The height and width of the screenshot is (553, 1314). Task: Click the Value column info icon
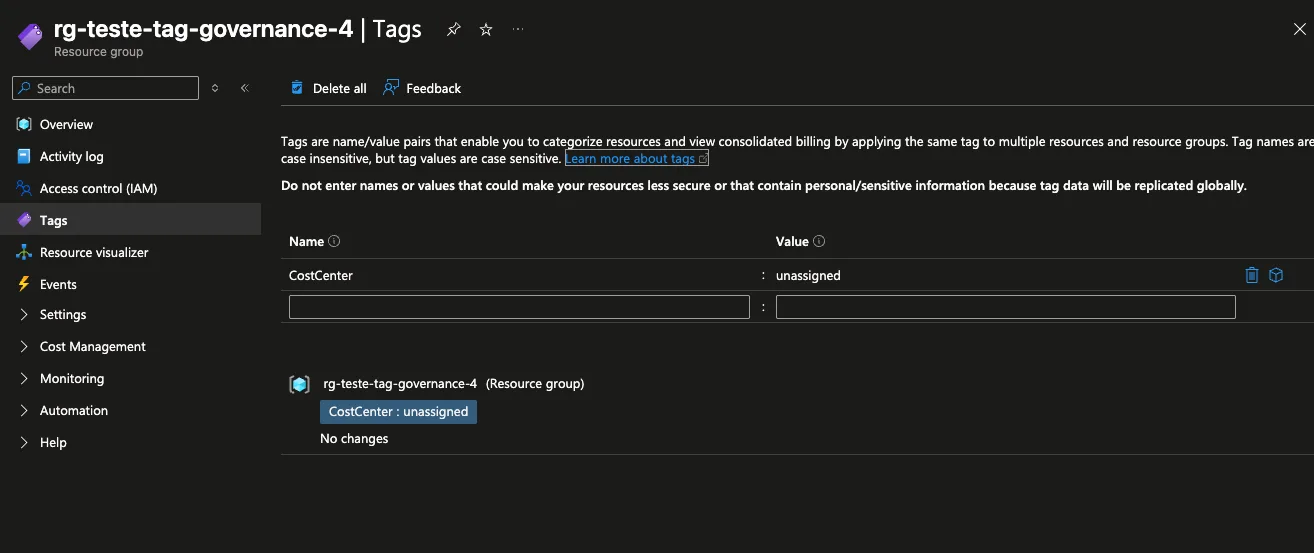(x=819, y=241)
